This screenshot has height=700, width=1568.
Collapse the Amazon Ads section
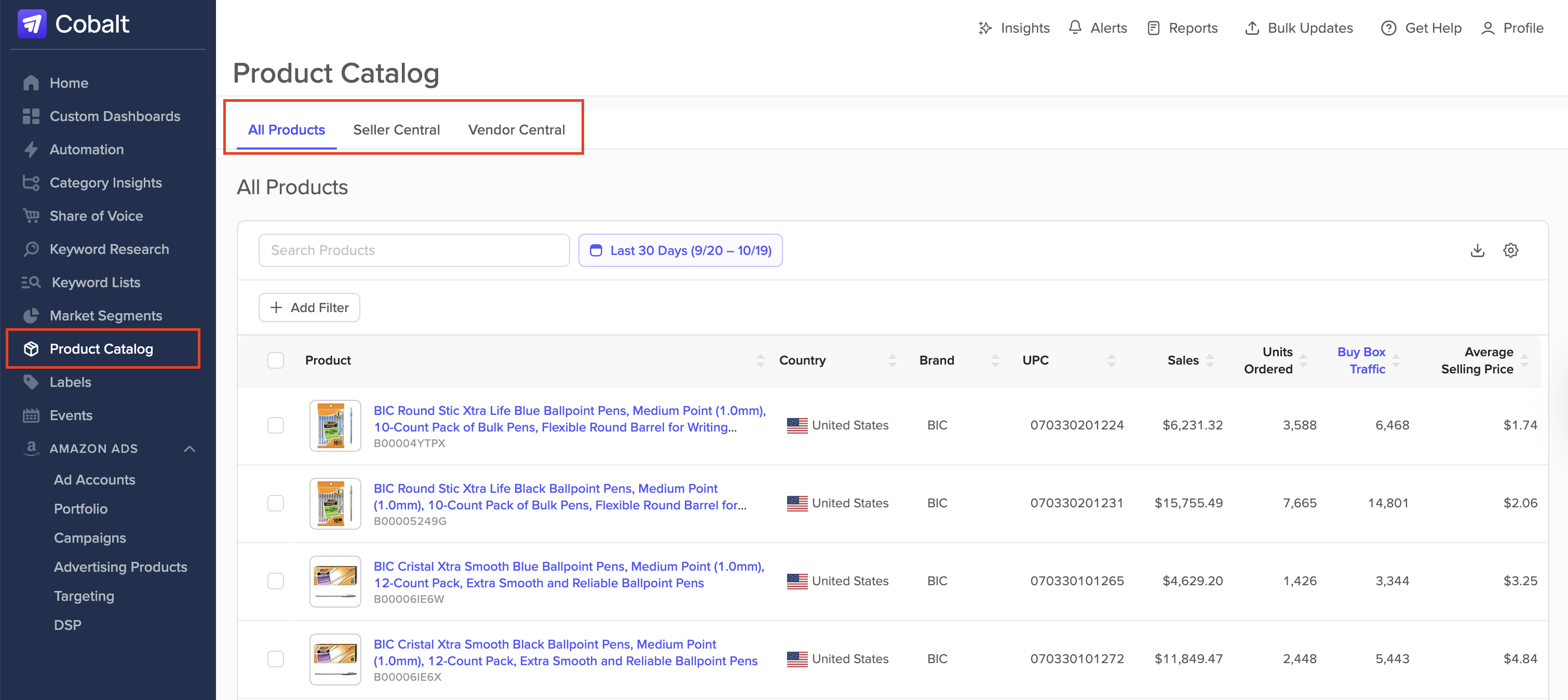tap(190, 449)
